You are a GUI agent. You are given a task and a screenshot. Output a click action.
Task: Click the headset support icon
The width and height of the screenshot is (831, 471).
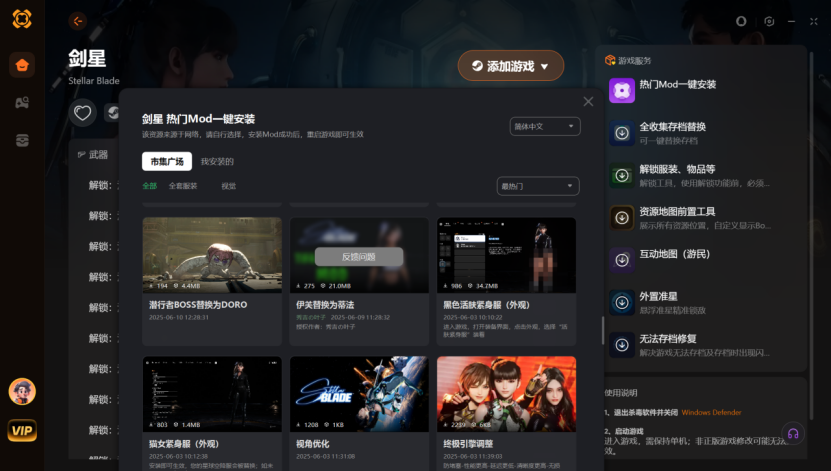pos(792,433)
